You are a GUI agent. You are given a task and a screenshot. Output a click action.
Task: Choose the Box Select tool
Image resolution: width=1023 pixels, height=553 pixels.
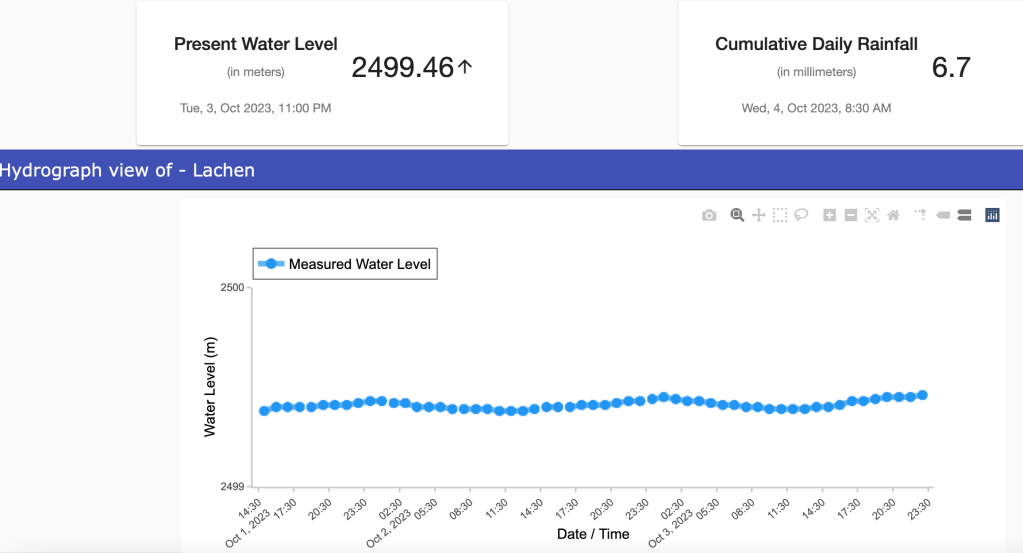tap(780, 215)
